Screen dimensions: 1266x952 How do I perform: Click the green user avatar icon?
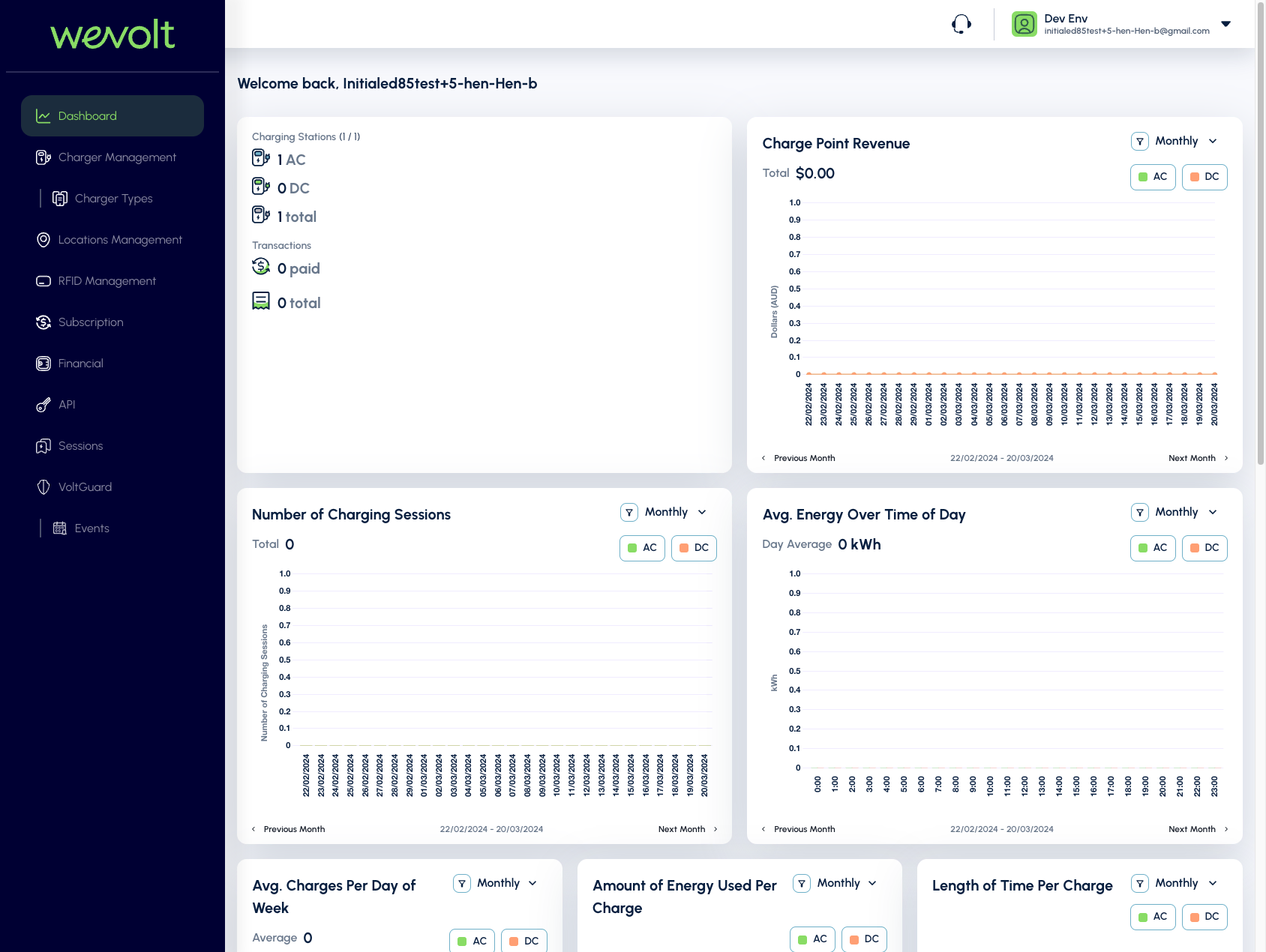tap(1024, 24)
